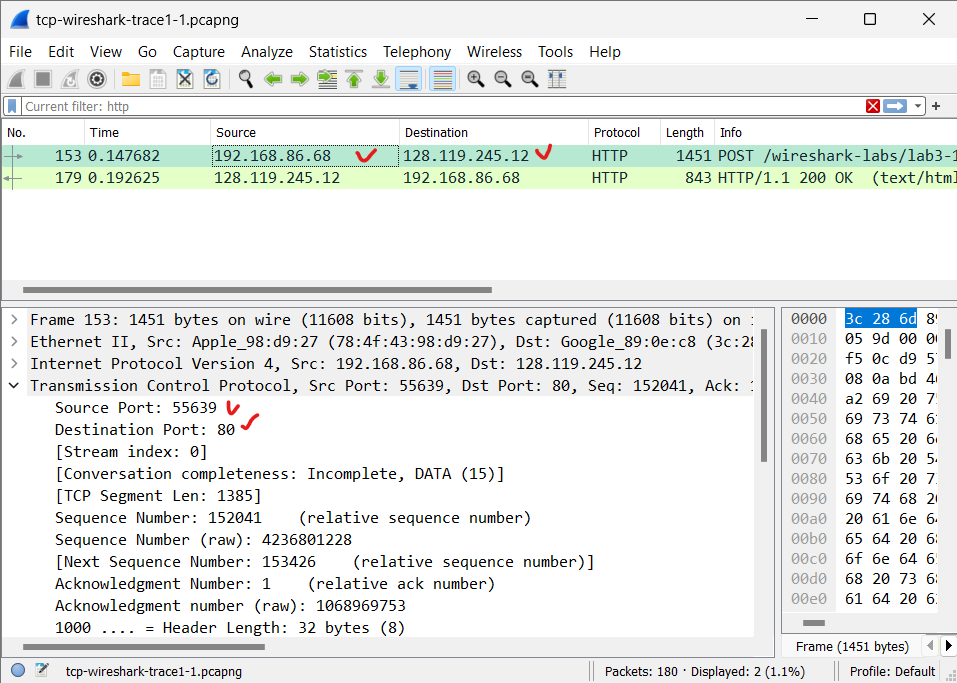The width and height of the screenshot is (957, 683).
Task: Apply the display filter with the blue arrow
Action: [893, 106]
